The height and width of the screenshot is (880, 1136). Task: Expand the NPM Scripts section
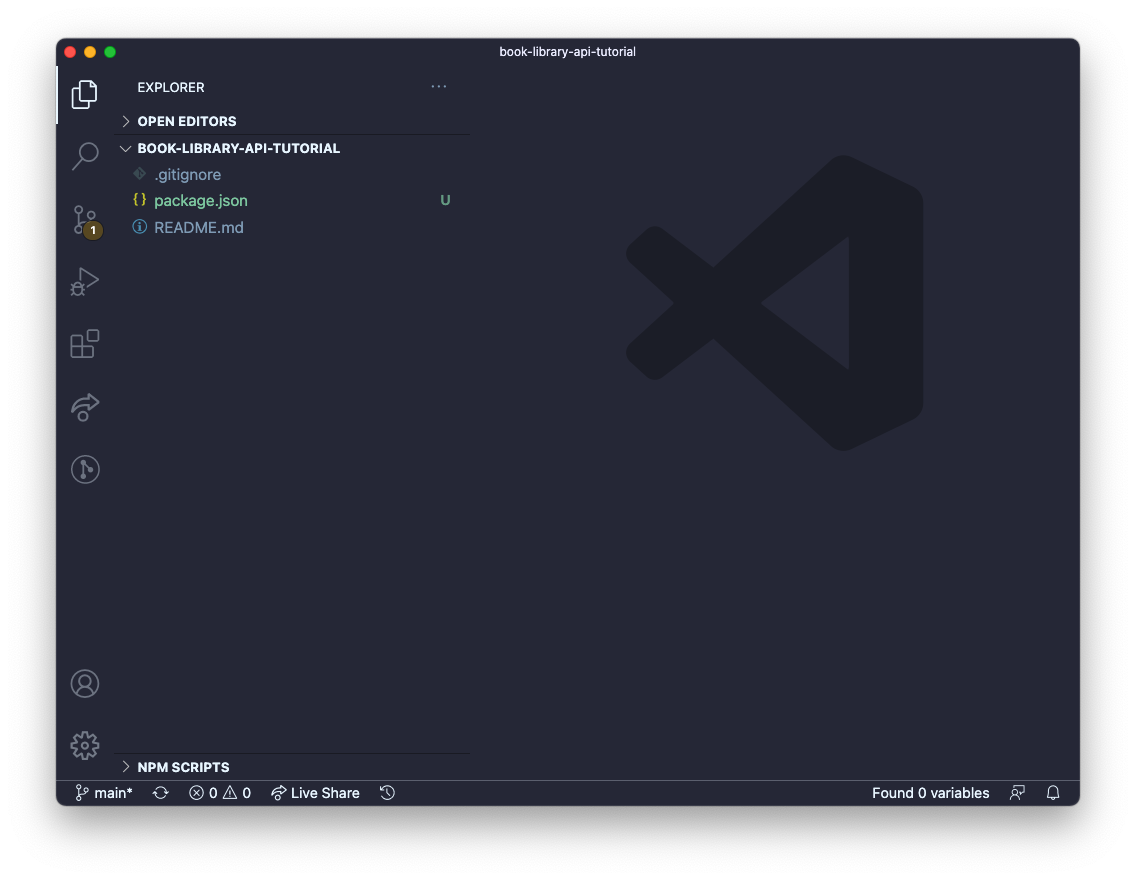(292, 767)
